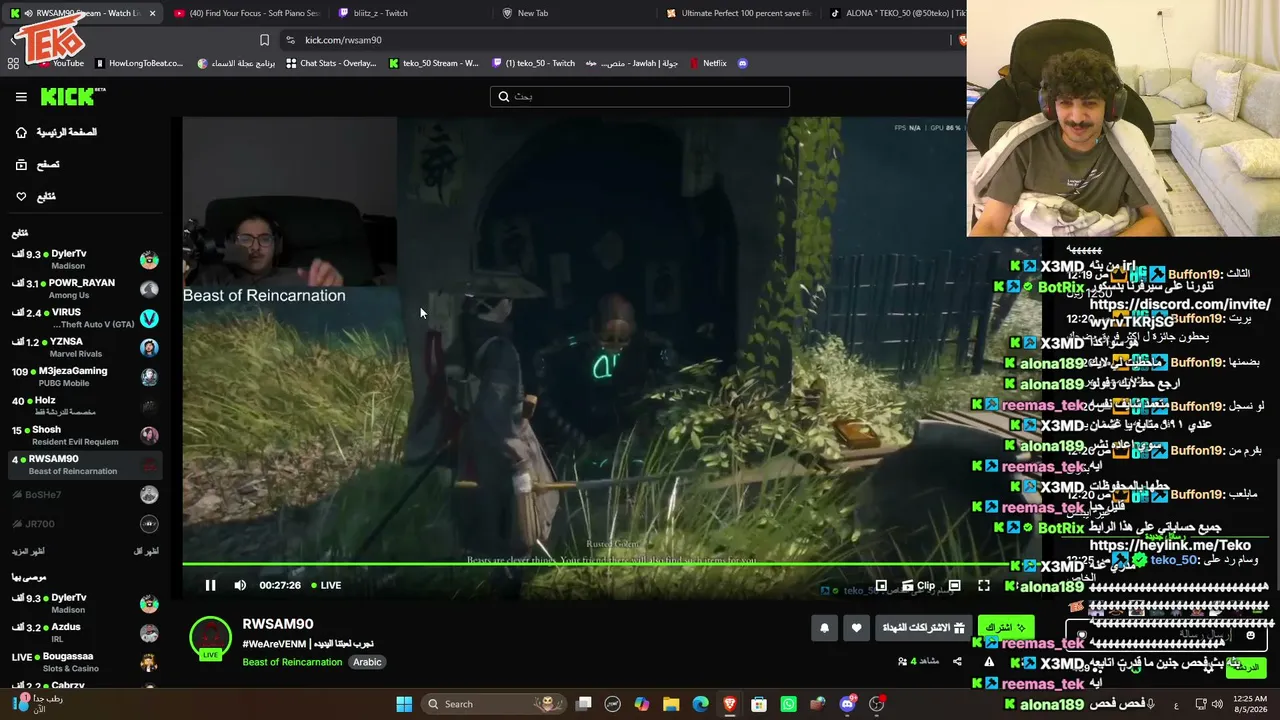Open the teko_50 Stream Kick bookmark
This screenshot has height=720, width=1280.
[x=433, y=63]
